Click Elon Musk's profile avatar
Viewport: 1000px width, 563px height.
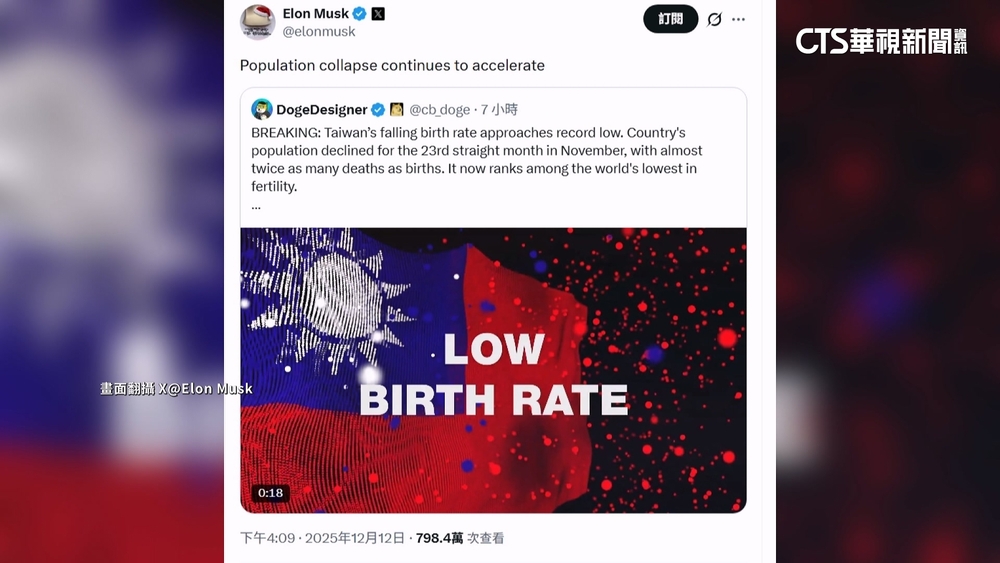tap(257, 22)
